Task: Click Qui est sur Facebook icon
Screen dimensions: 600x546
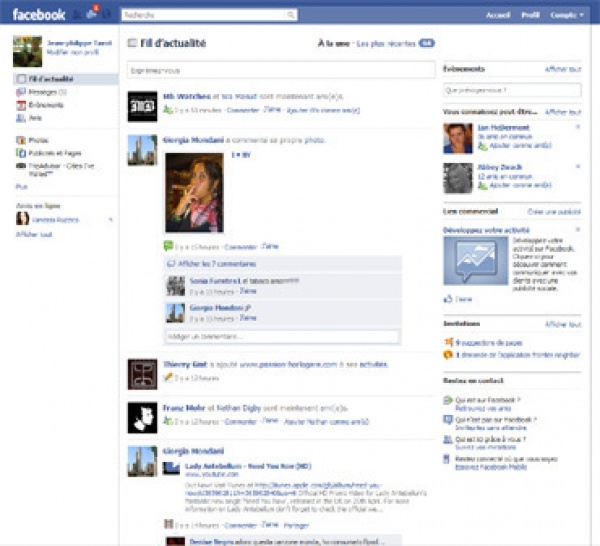Action: pos(448,401)
